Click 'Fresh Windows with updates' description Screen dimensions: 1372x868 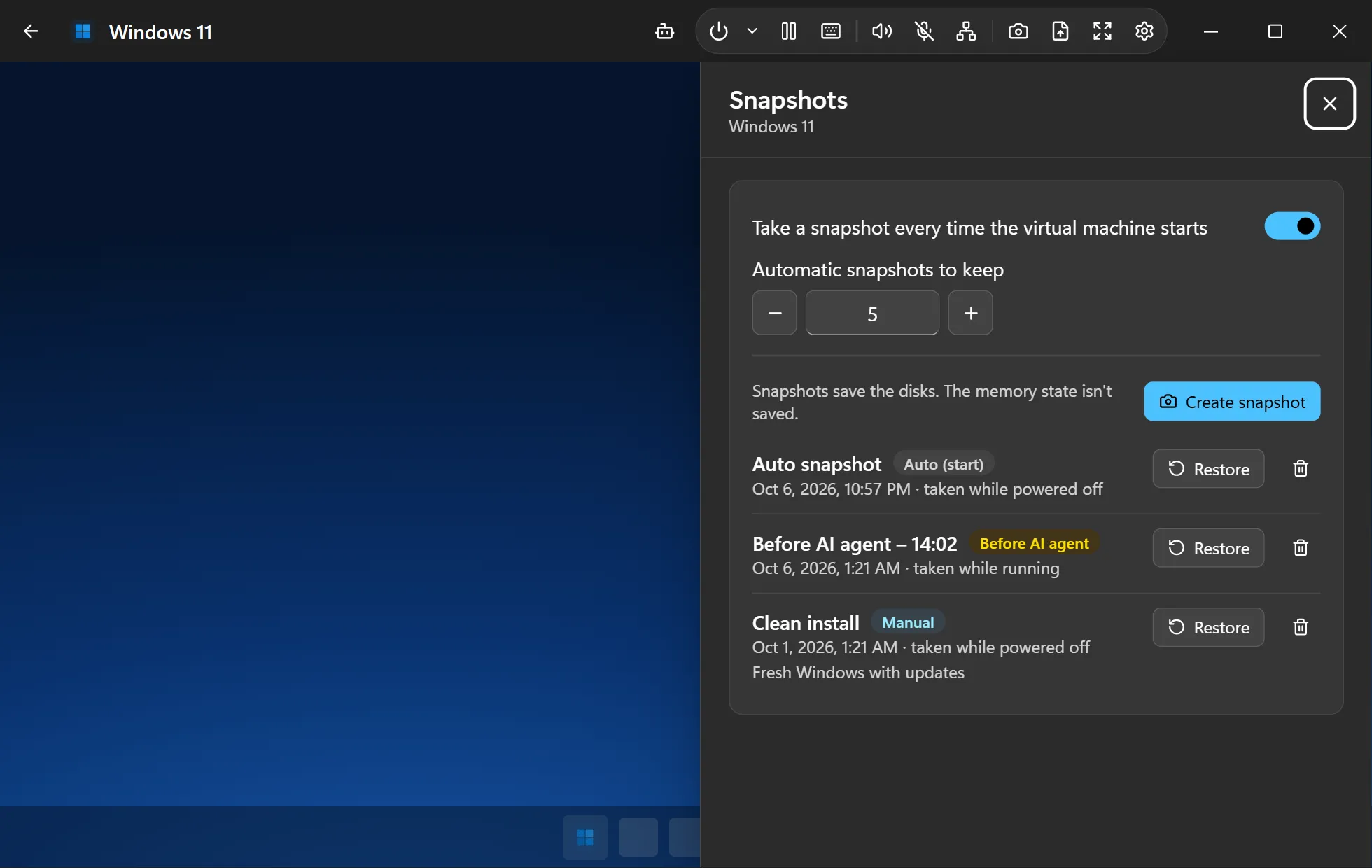click(858, 673)
